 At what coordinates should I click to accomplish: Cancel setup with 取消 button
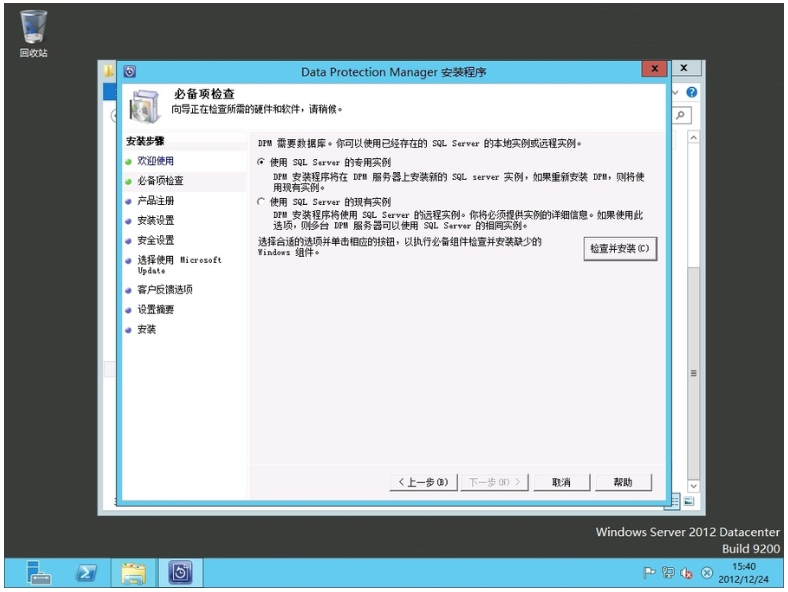(x=561, y=482)
